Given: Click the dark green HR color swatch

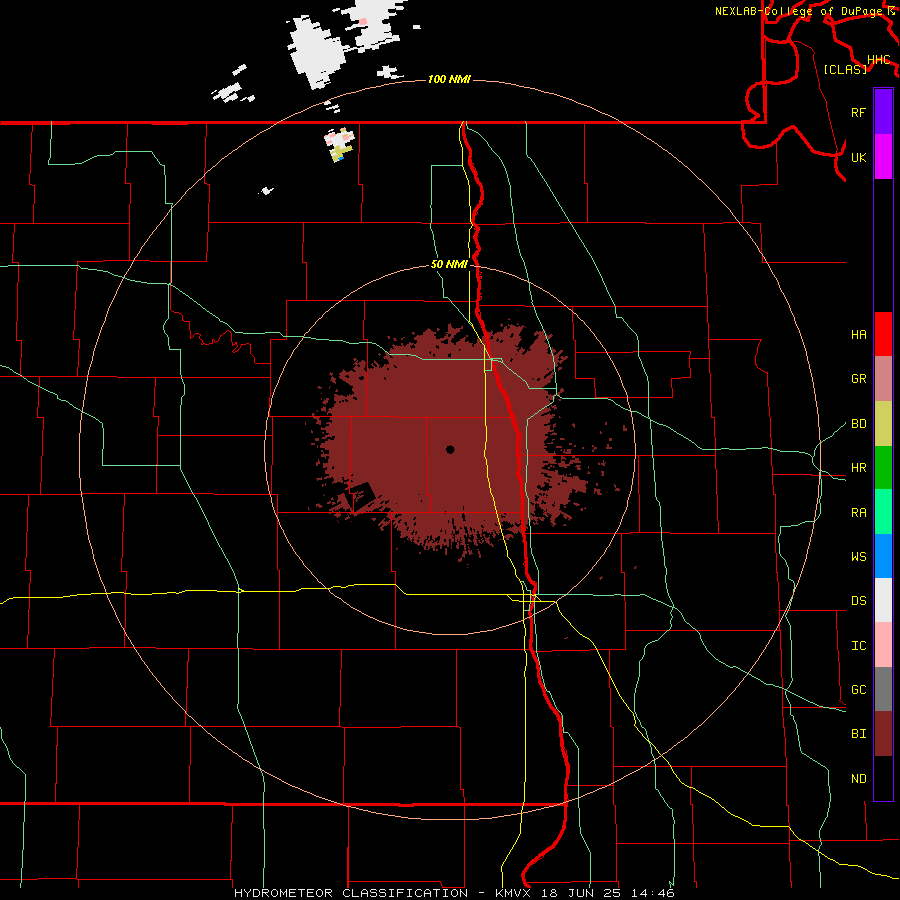Looking at the screenshot, I should [x=883, y=467].
